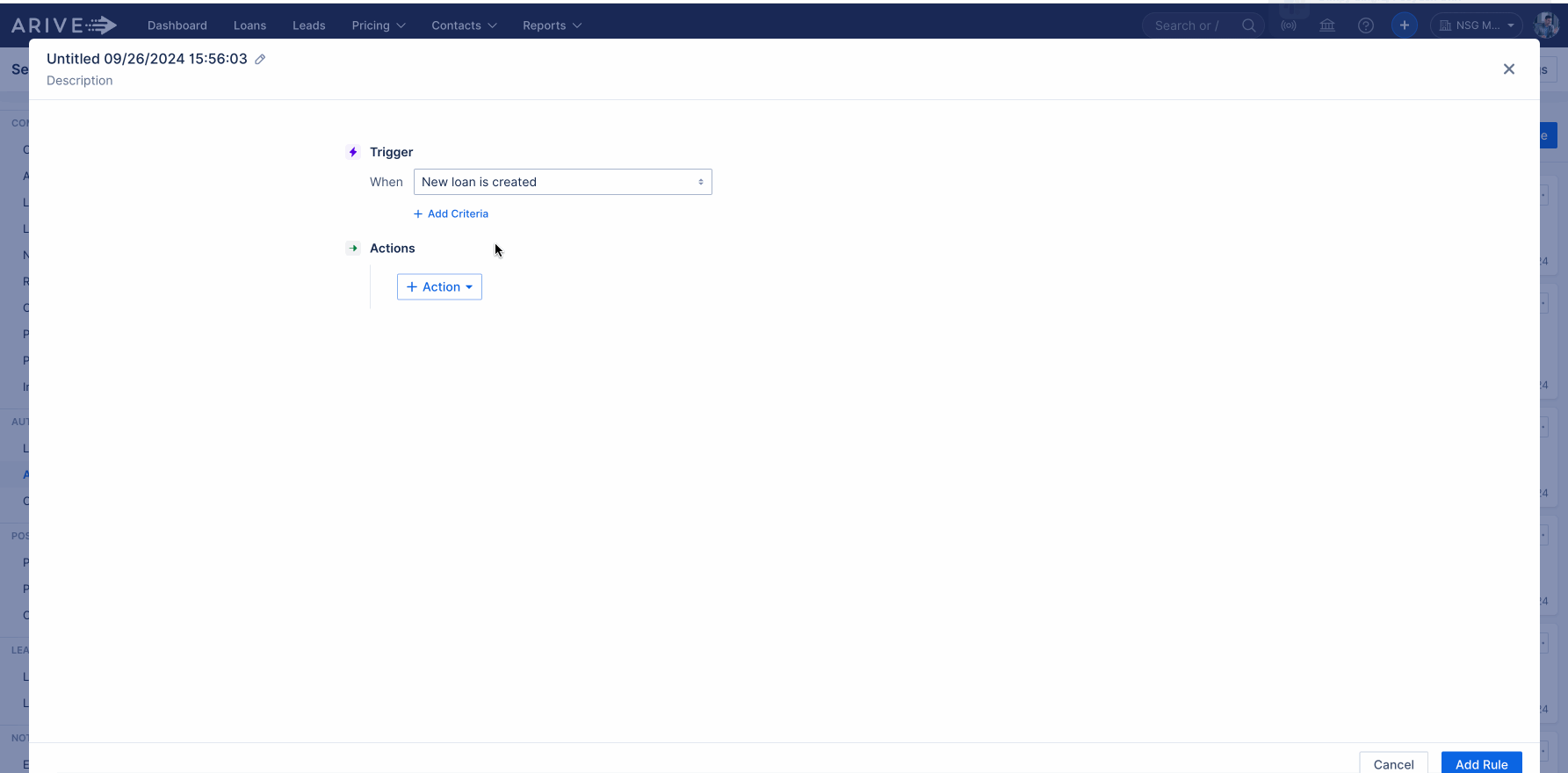Screen dimensions: 1568x773
Task: Expand the Contacts menu
Action: (x=464, y=25)
